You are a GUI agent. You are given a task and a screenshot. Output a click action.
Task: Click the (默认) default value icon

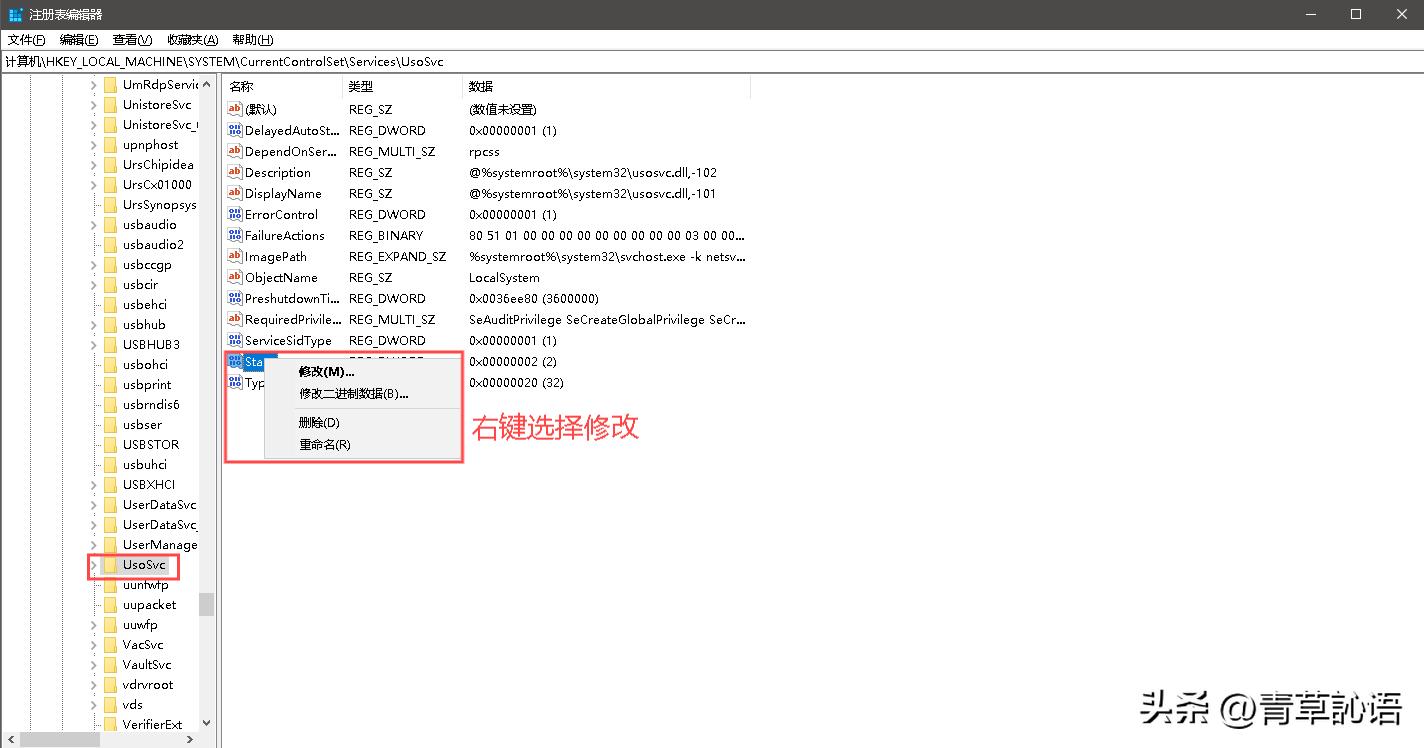pyautogui.click(x=235, y=110)
